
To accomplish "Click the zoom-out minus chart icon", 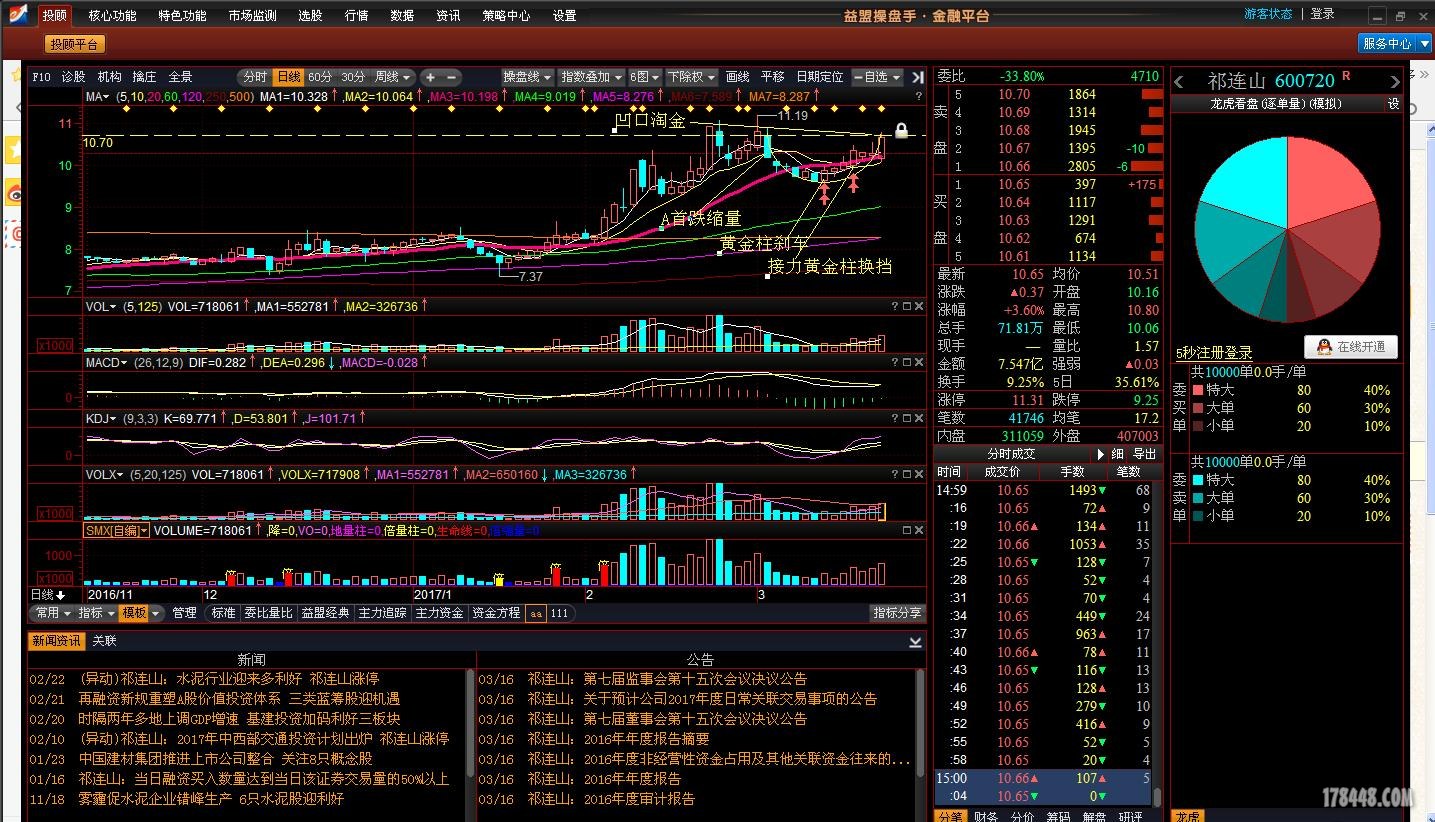I will 451,77.
